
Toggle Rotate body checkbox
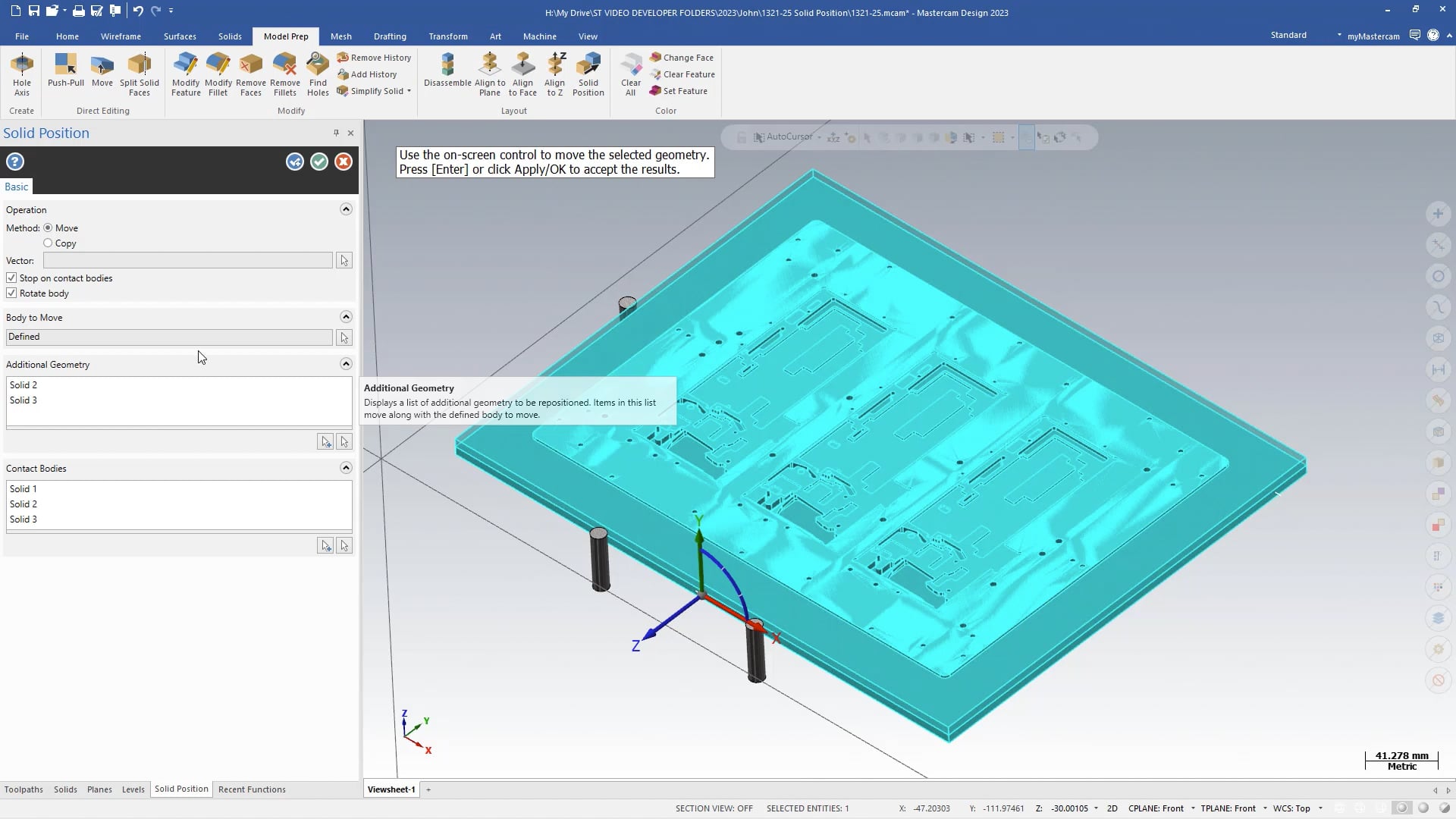pos(11,293)
